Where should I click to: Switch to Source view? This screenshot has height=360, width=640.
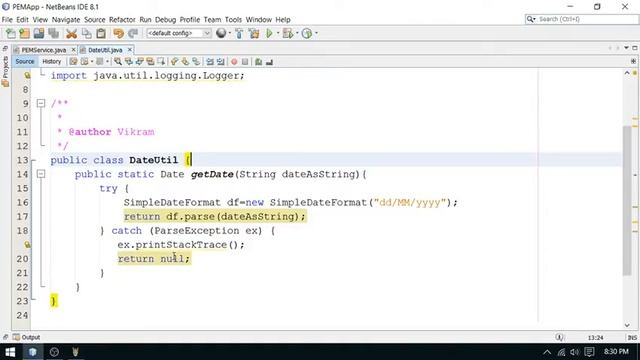click(x=24, y=62)
